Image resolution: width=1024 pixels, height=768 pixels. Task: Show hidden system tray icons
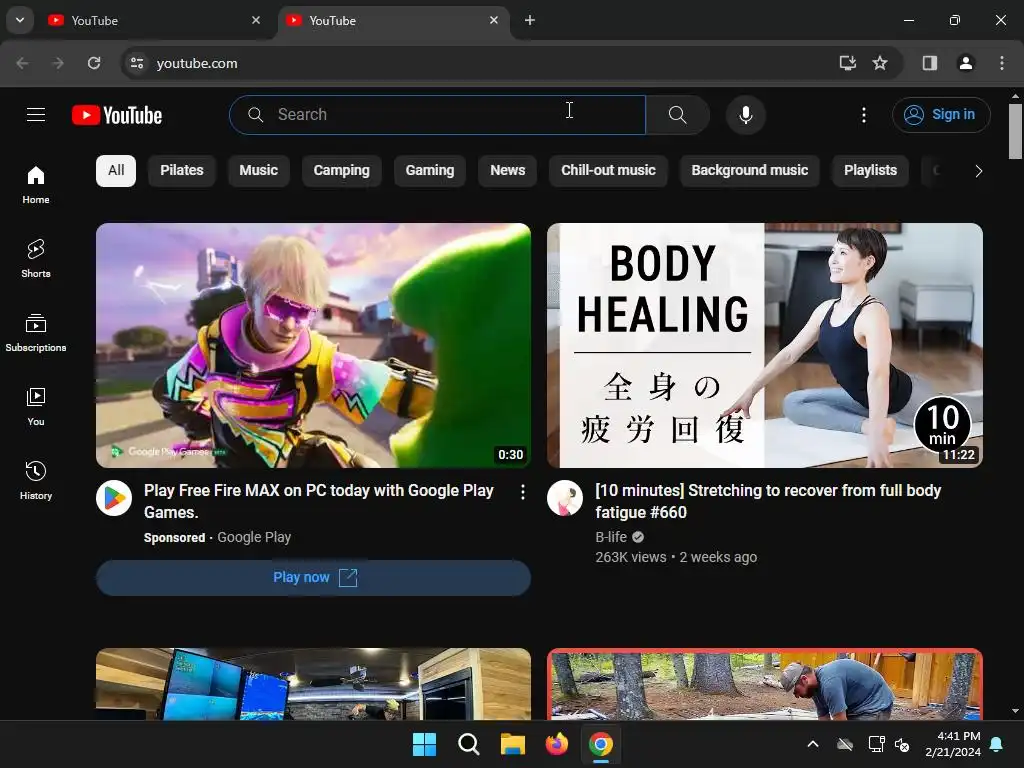pyautogui.click(x=813, y=744)
